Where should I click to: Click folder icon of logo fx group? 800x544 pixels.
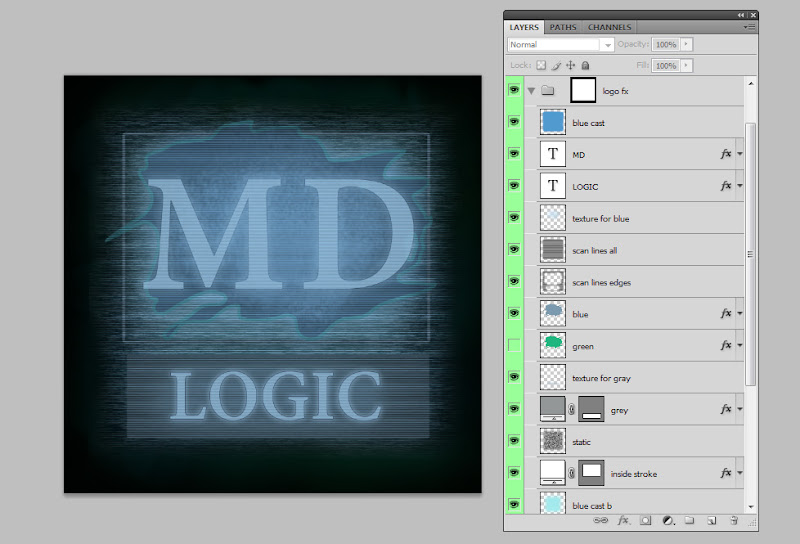[x=547, y=90]
